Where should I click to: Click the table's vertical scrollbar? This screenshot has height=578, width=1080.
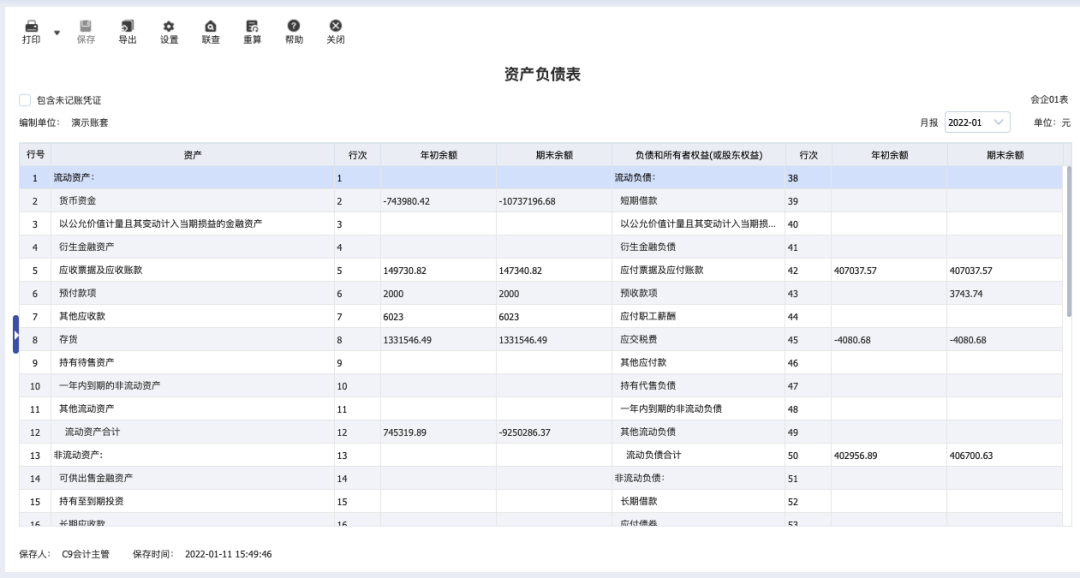(x=1068, y=240)
